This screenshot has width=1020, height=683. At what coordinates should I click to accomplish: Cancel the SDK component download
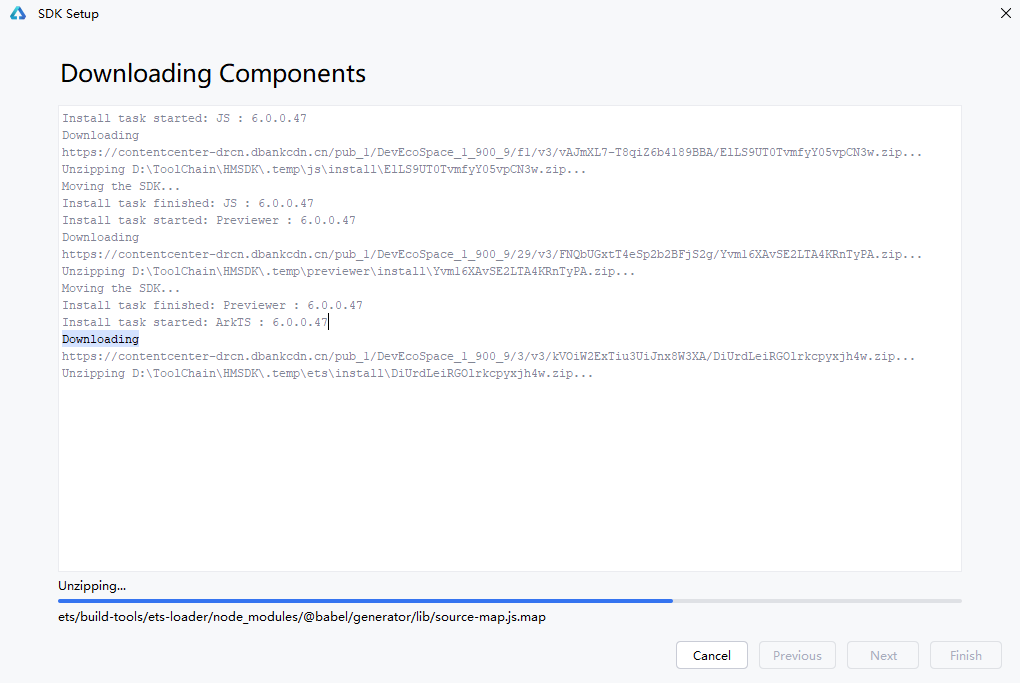pos(712,656)
